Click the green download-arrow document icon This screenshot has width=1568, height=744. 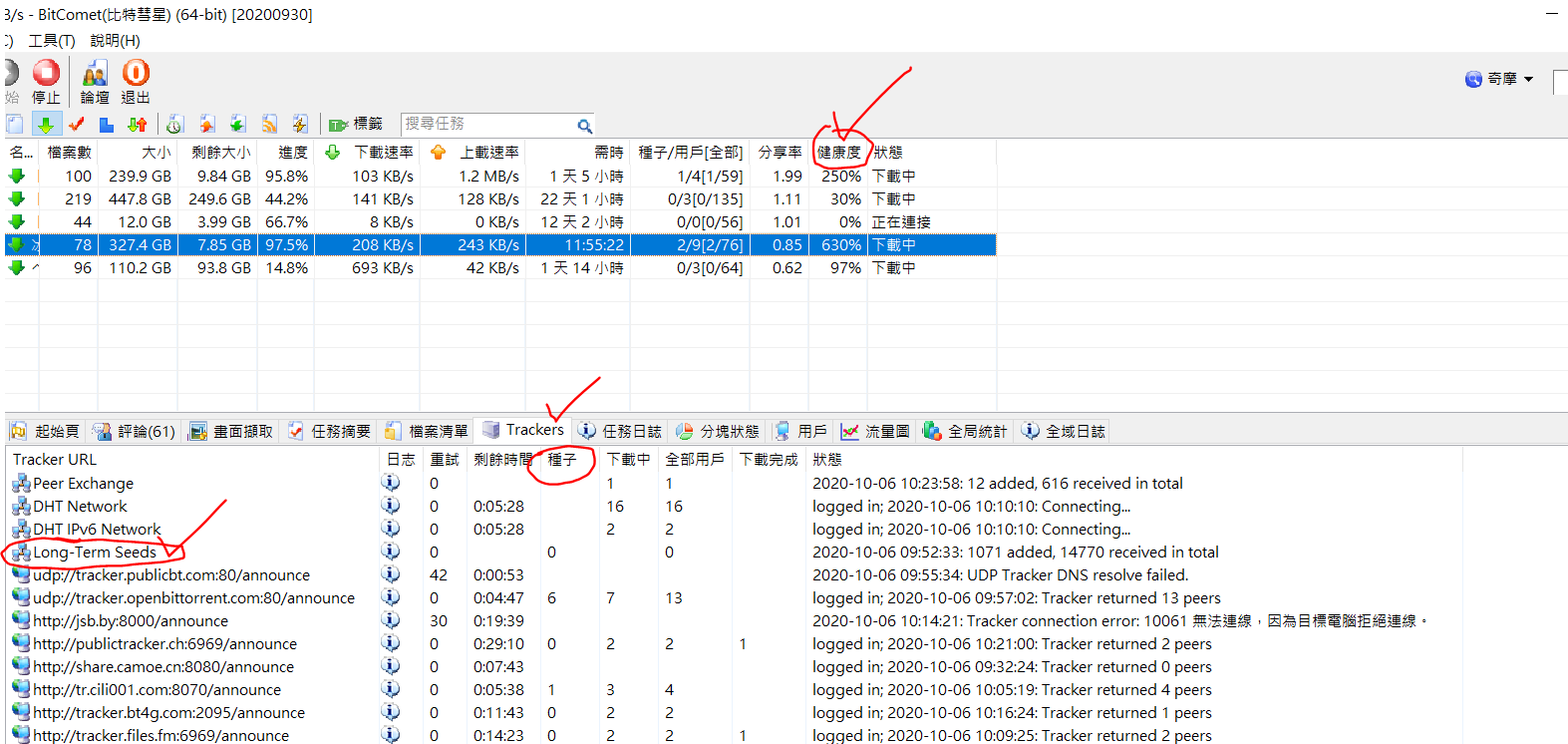[x=237, y=124]
